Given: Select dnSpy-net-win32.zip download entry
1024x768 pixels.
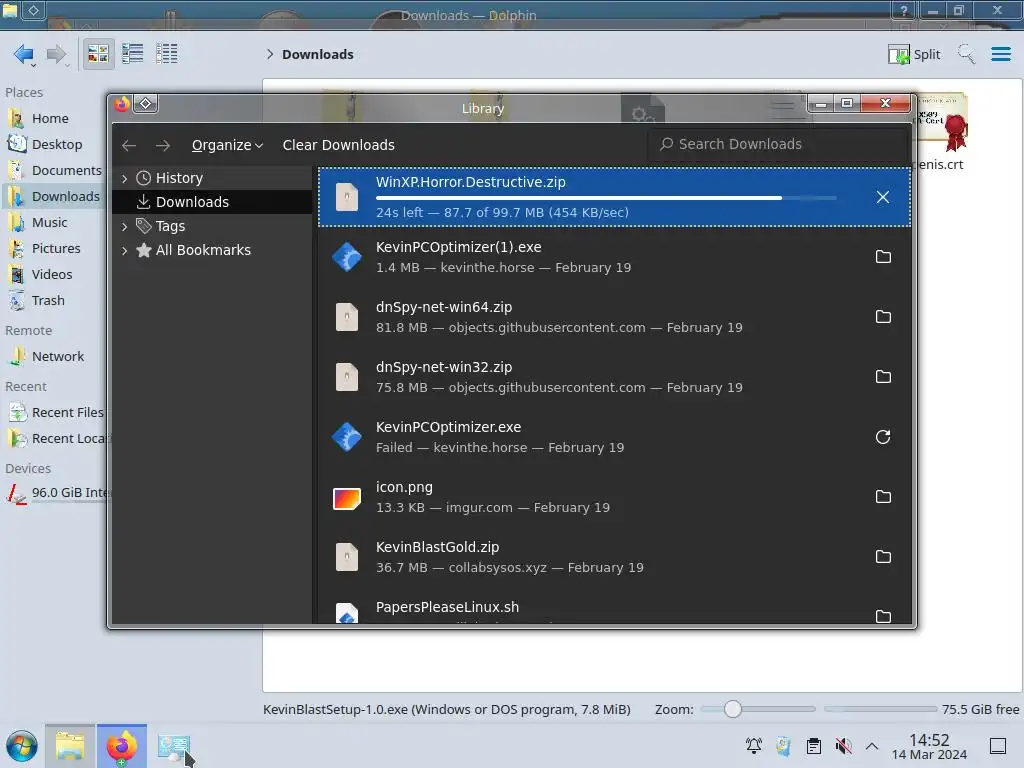Looking at the screenshot, I should (614, 377).
